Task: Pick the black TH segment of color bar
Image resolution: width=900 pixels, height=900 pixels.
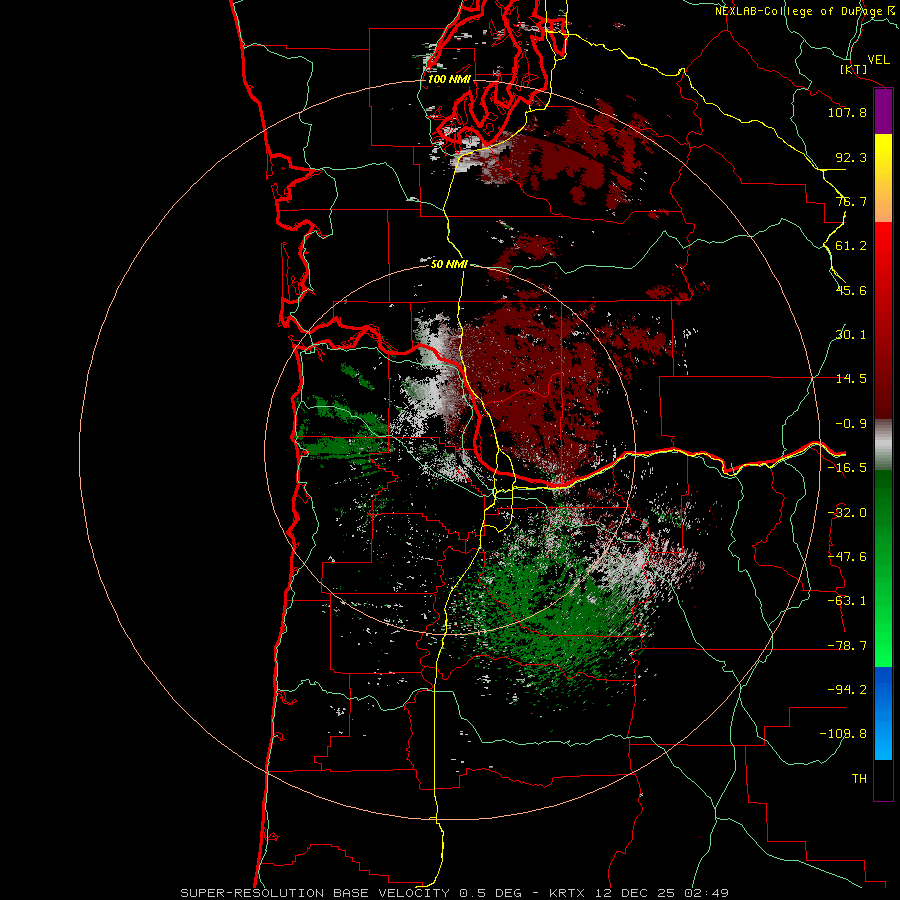Action: point(883,779)
